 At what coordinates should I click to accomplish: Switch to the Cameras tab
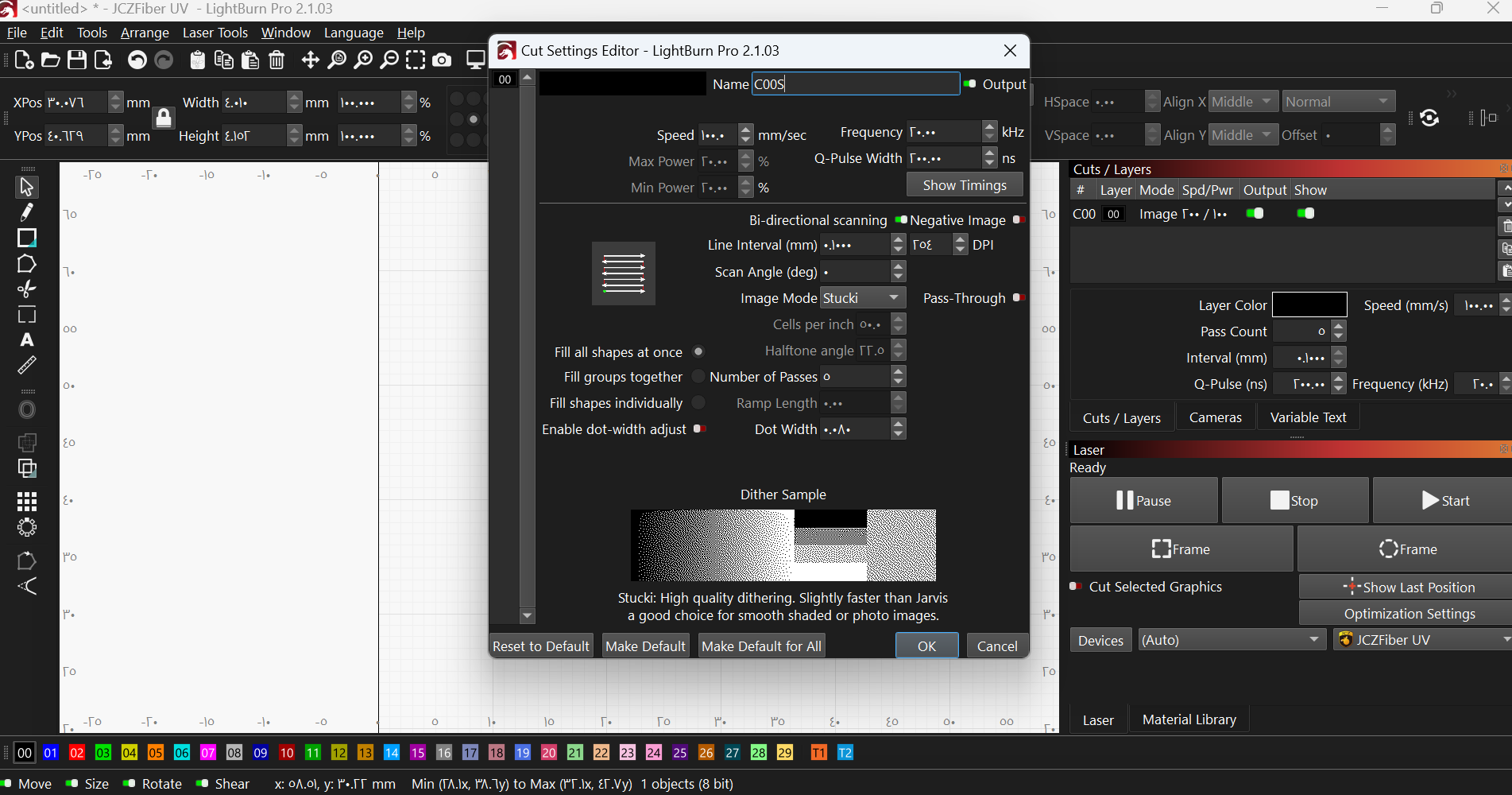pos(1215,417)
